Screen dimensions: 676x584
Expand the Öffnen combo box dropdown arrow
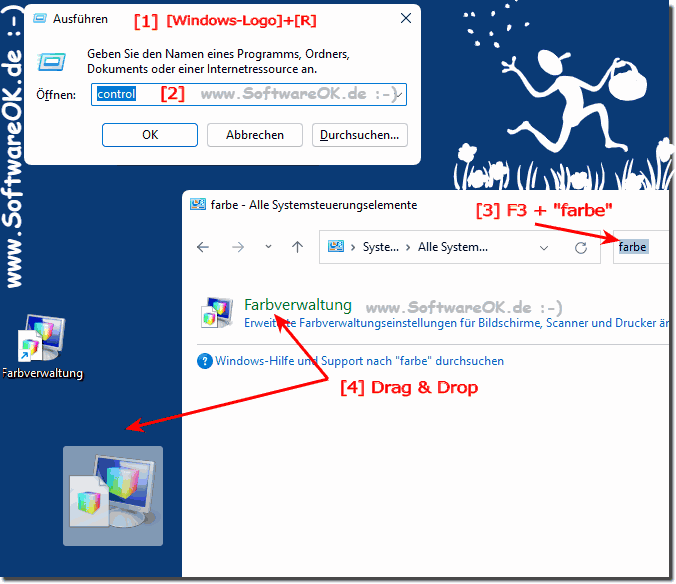[399, 94]
